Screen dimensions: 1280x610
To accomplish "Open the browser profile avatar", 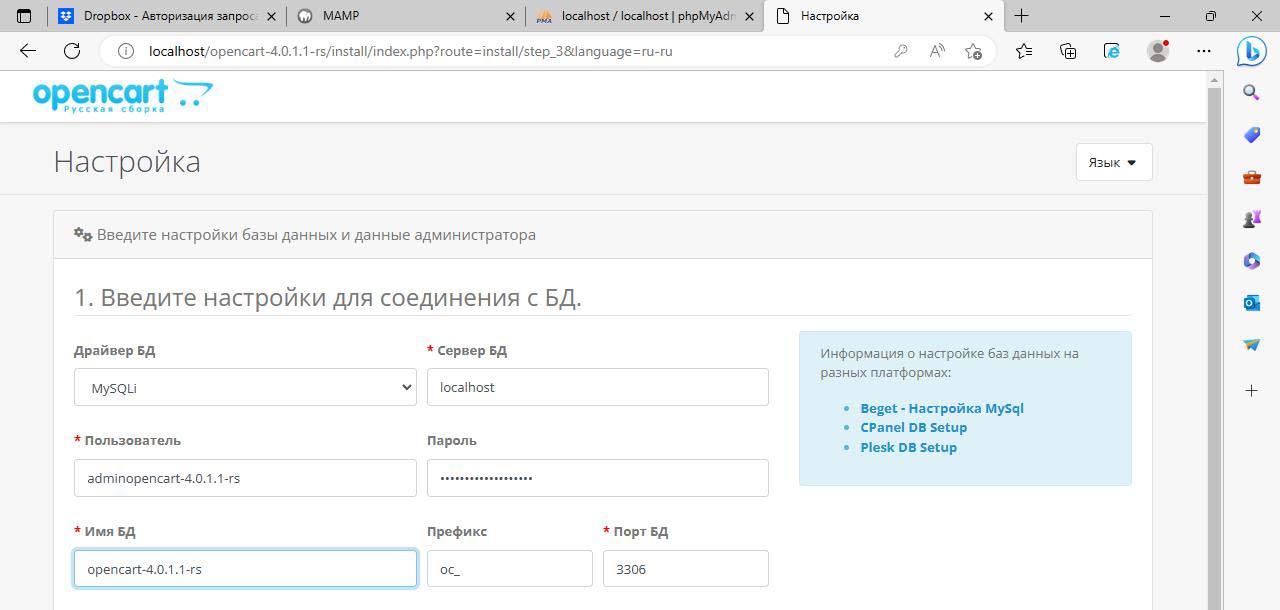I will (x=1158, y=51).
